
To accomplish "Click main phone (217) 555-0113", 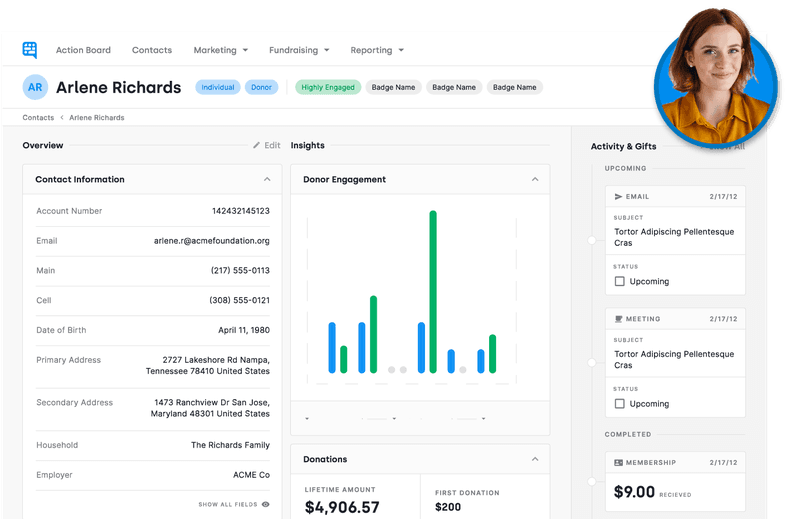I will (240, 270).
